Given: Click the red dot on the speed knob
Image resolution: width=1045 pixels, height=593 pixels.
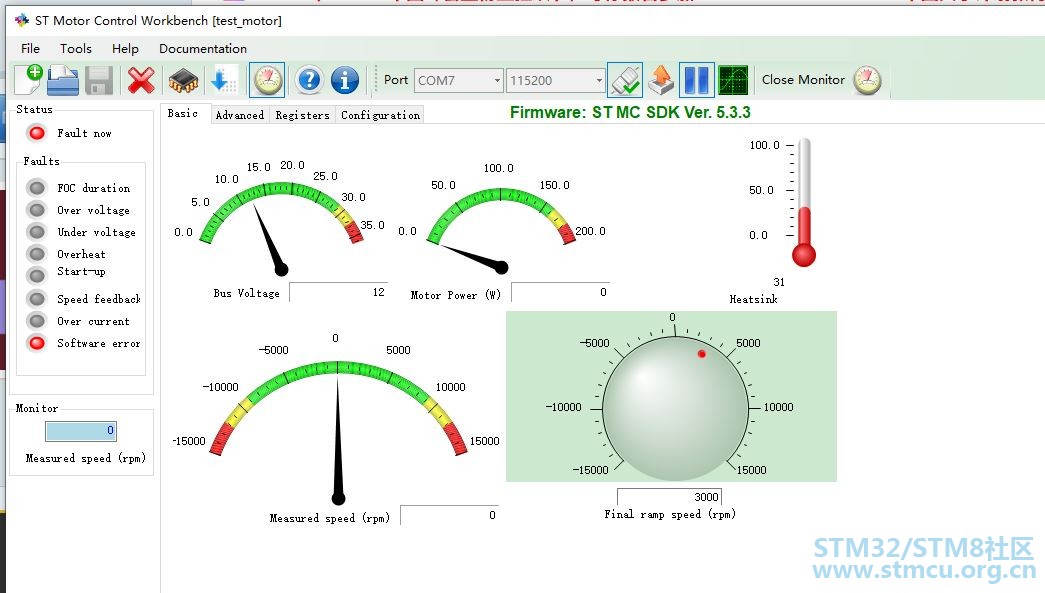Looking at the screenshot, I should coord(702,354).
